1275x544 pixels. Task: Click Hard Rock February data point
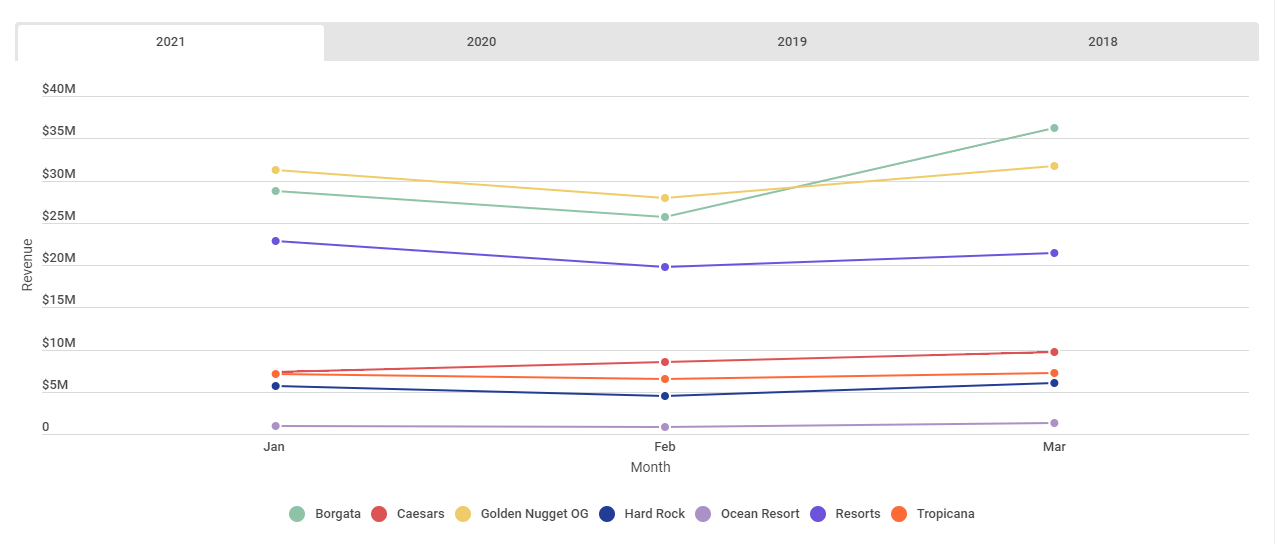tap(665, 396)
